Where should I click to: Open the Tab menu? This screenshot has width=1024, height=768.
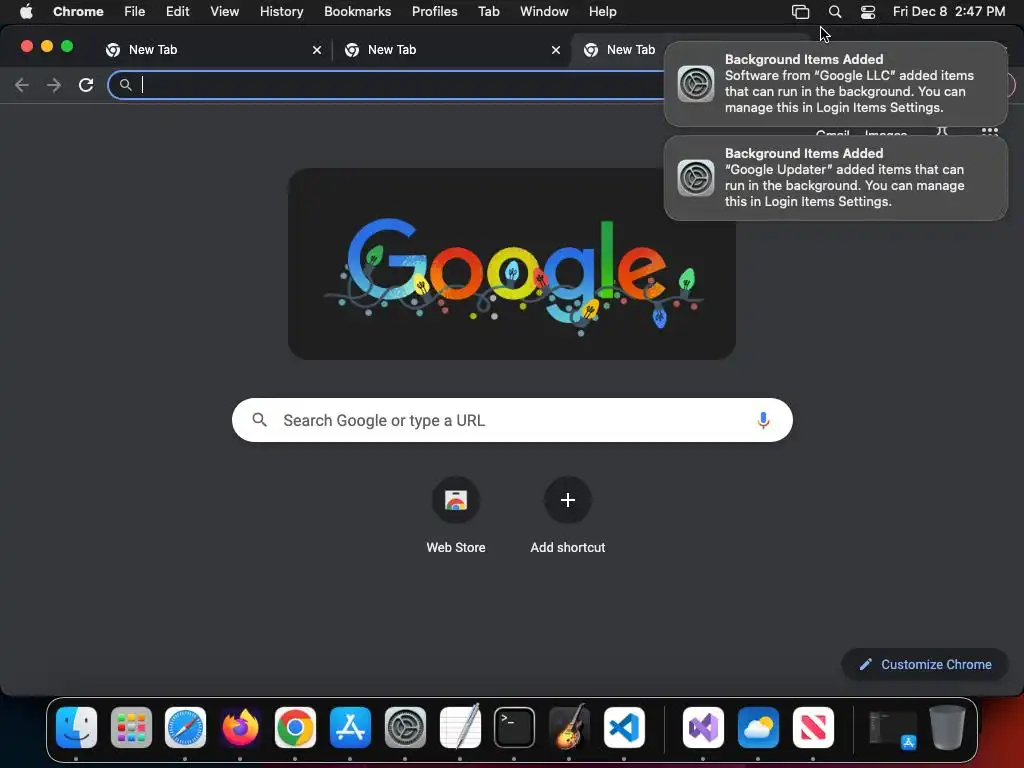[488, 12]
